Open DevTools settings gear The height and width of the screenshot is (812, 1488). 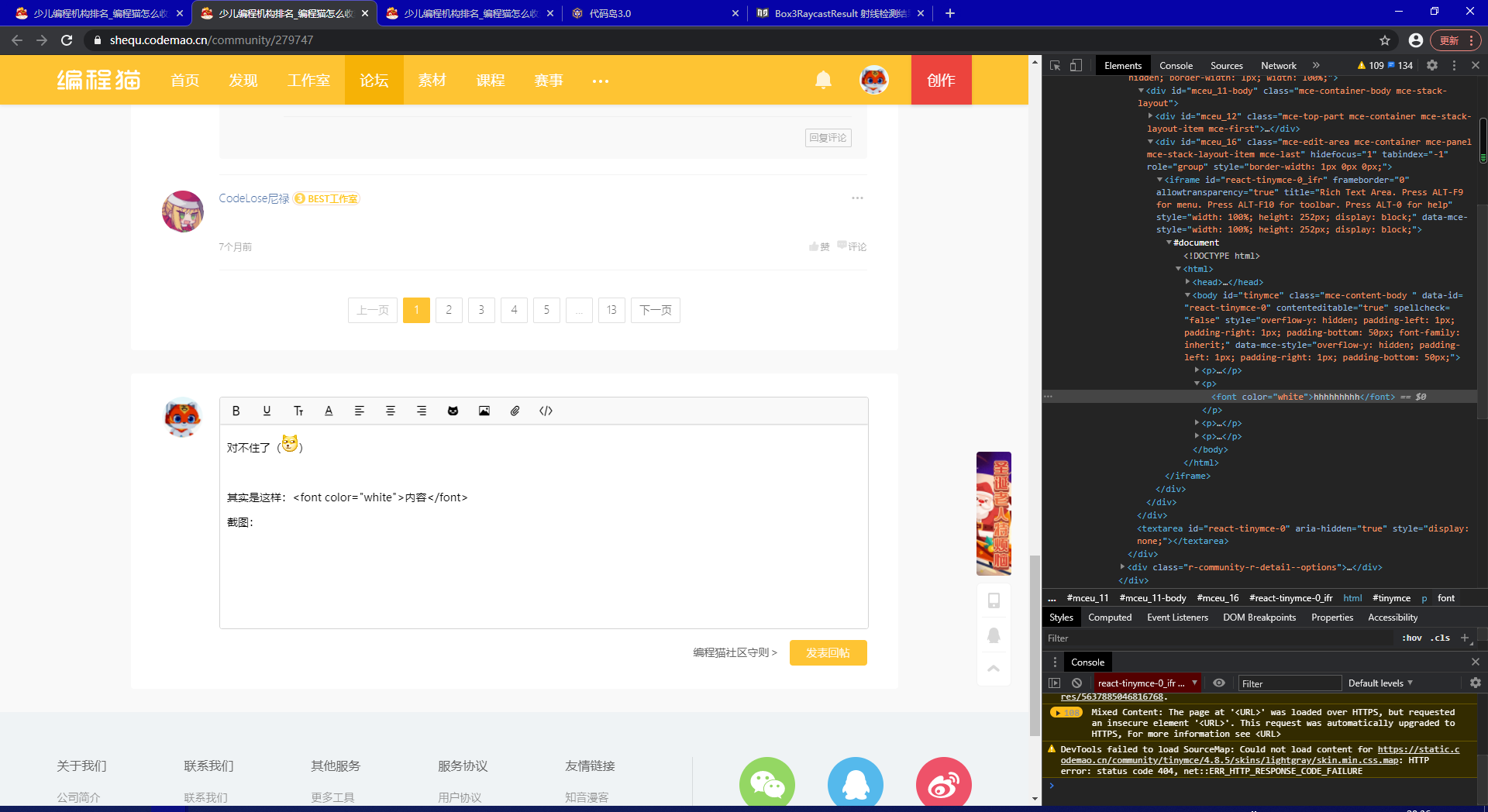pos(1432,65)
